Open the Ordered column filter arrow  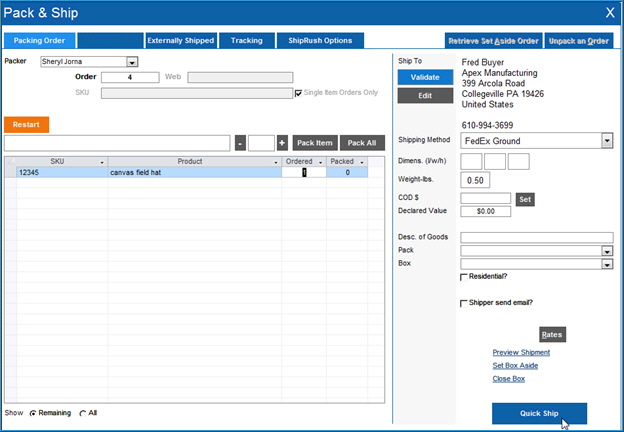pyautogui.click(x=320, y=162)
